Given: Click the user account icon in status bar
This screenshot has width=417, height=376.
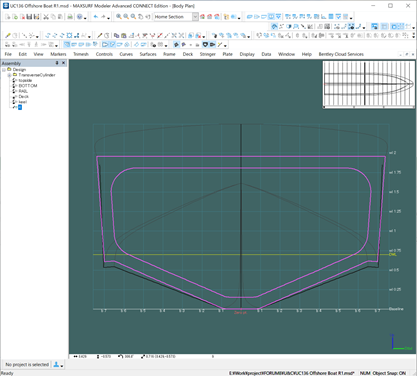Looking at the screenshot, I should coord(56,365).
